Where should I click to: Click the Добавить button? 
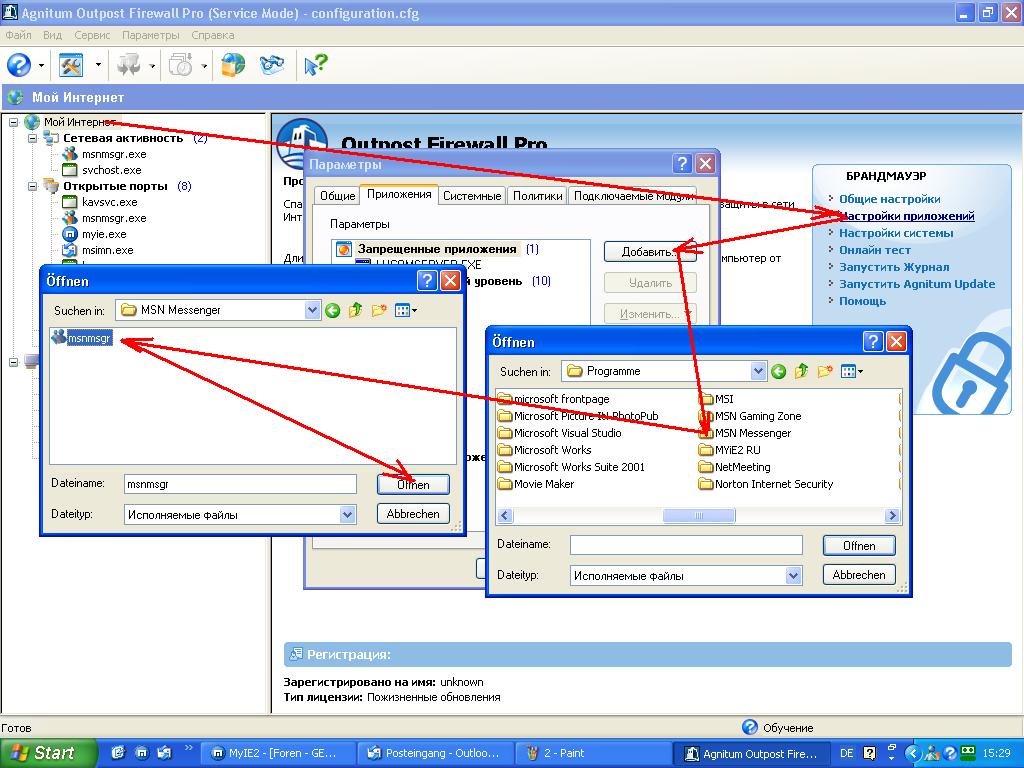(650, 252)
